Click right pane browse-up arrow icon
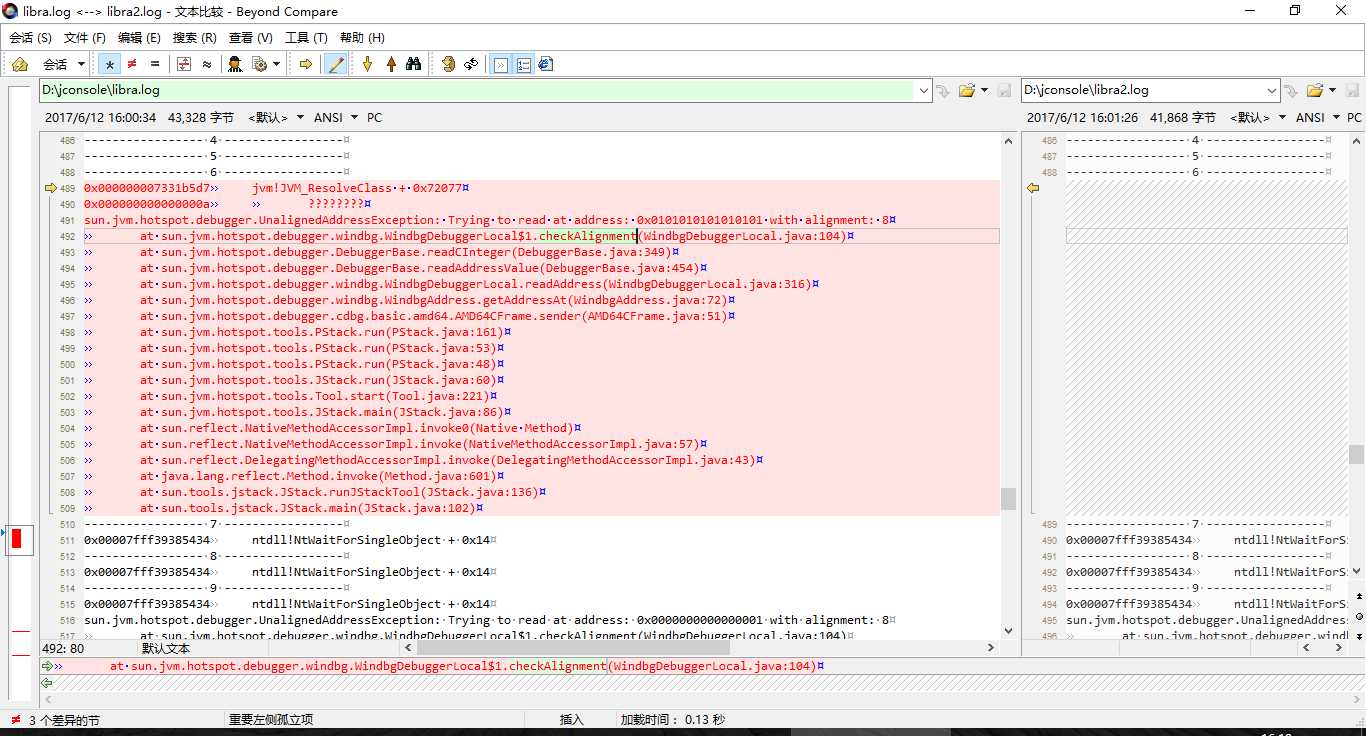 point(1292,90)
